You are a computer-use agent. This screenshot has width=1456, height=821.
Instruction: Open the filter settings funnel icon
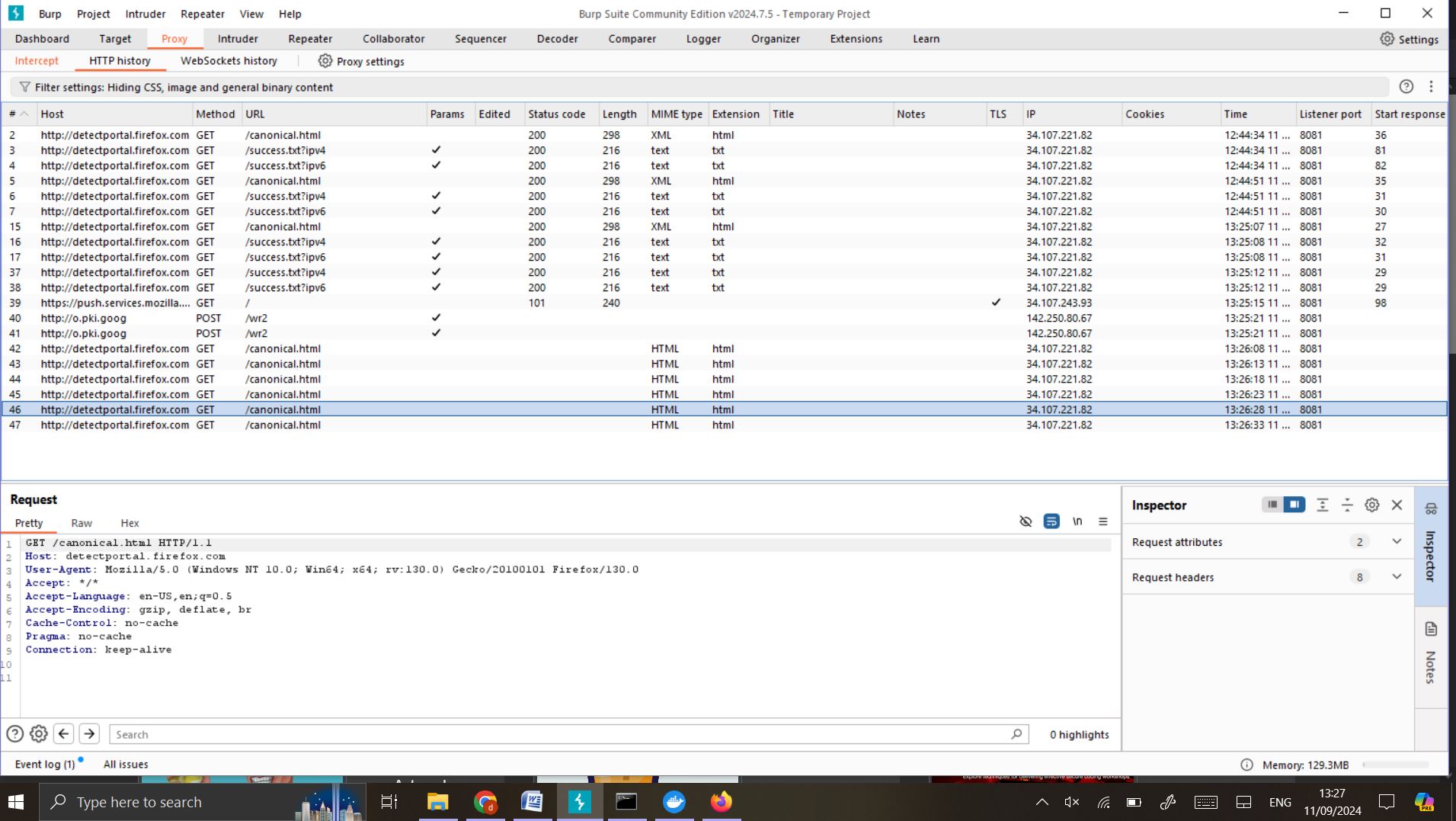[x=25, y=87]
